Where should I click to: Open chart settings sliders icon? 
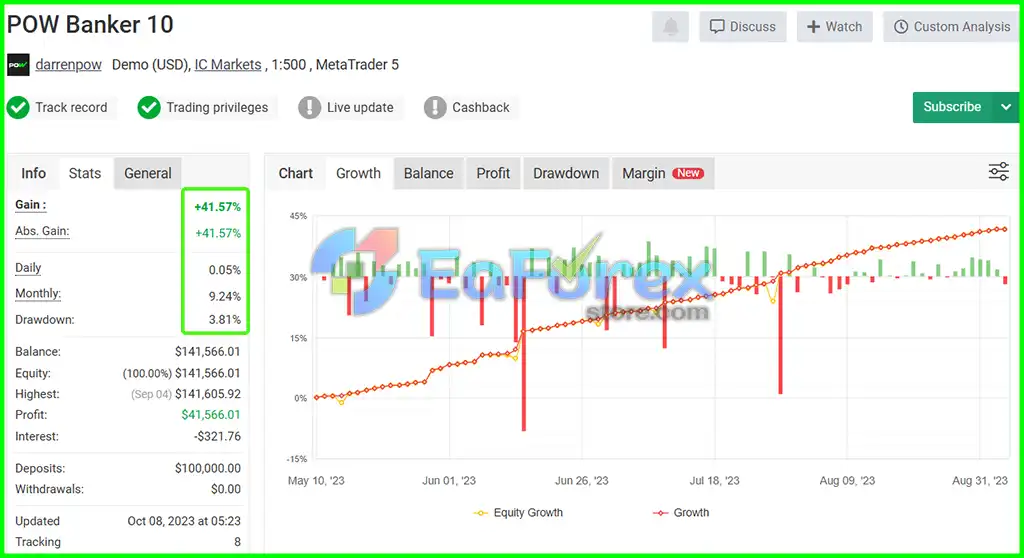[x=999, y=172]
